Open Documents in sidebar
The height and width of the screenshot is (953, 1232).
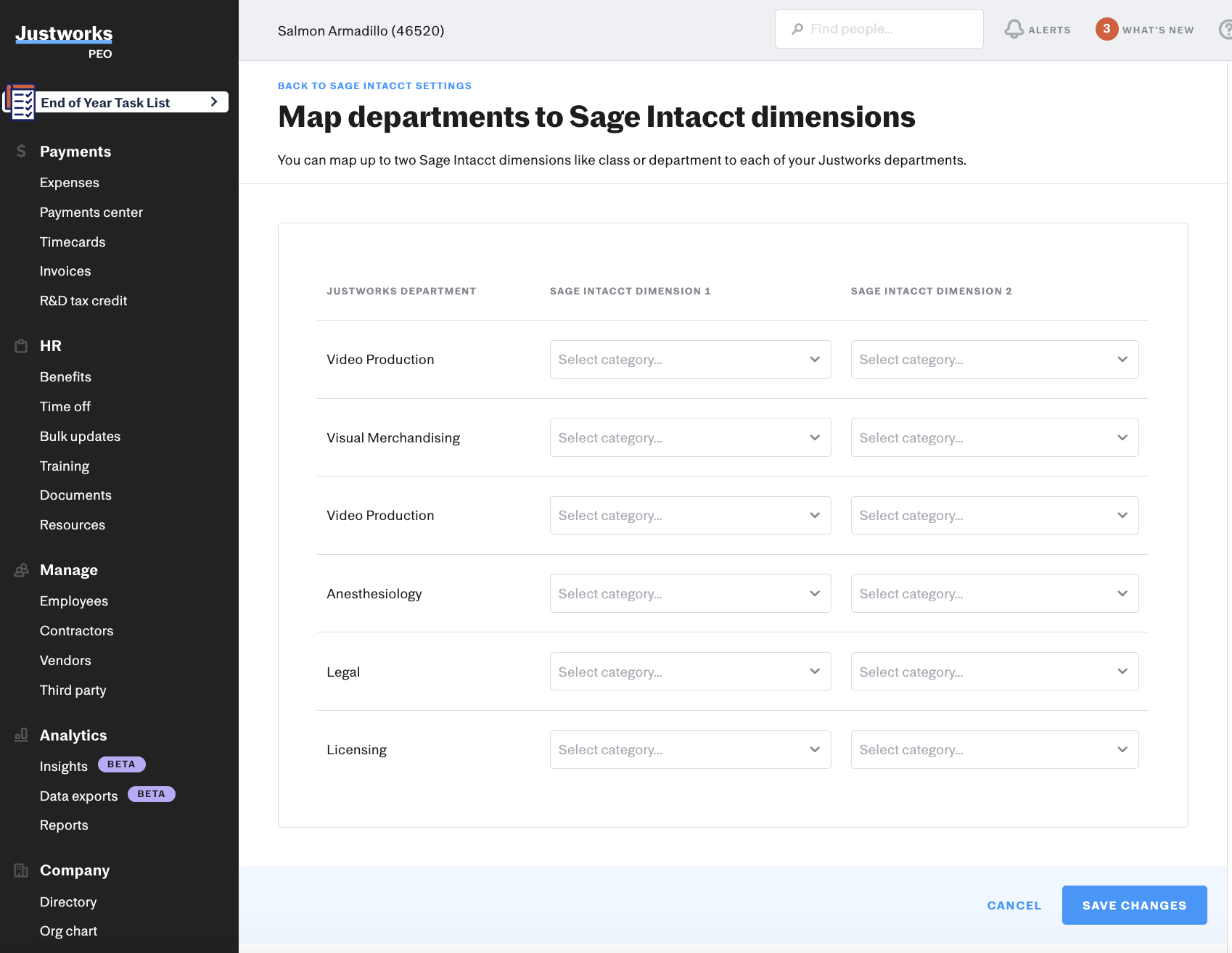coord(75,495)
